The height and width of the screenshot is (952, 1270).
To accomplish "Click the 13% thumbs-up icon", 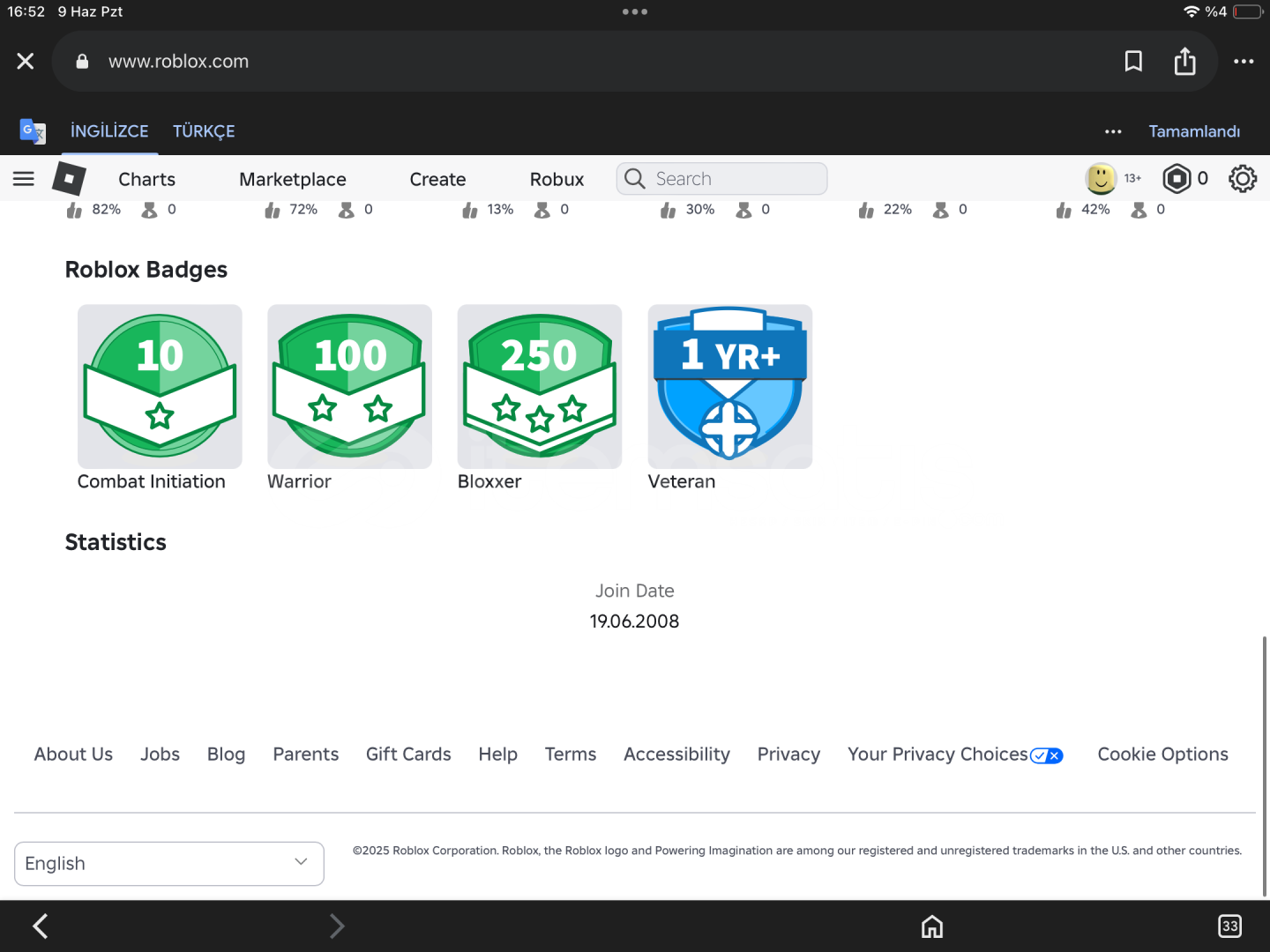I will tap(469, 210).
